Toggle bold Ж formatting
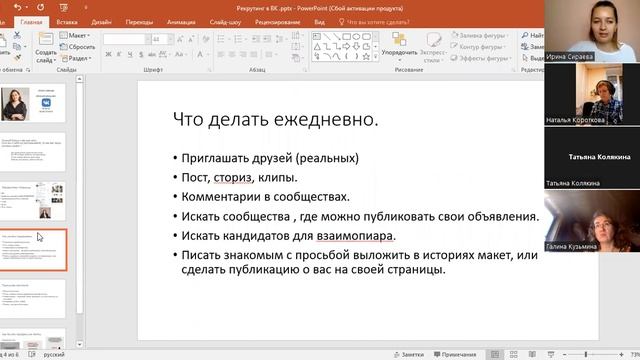 pos(108,54)
